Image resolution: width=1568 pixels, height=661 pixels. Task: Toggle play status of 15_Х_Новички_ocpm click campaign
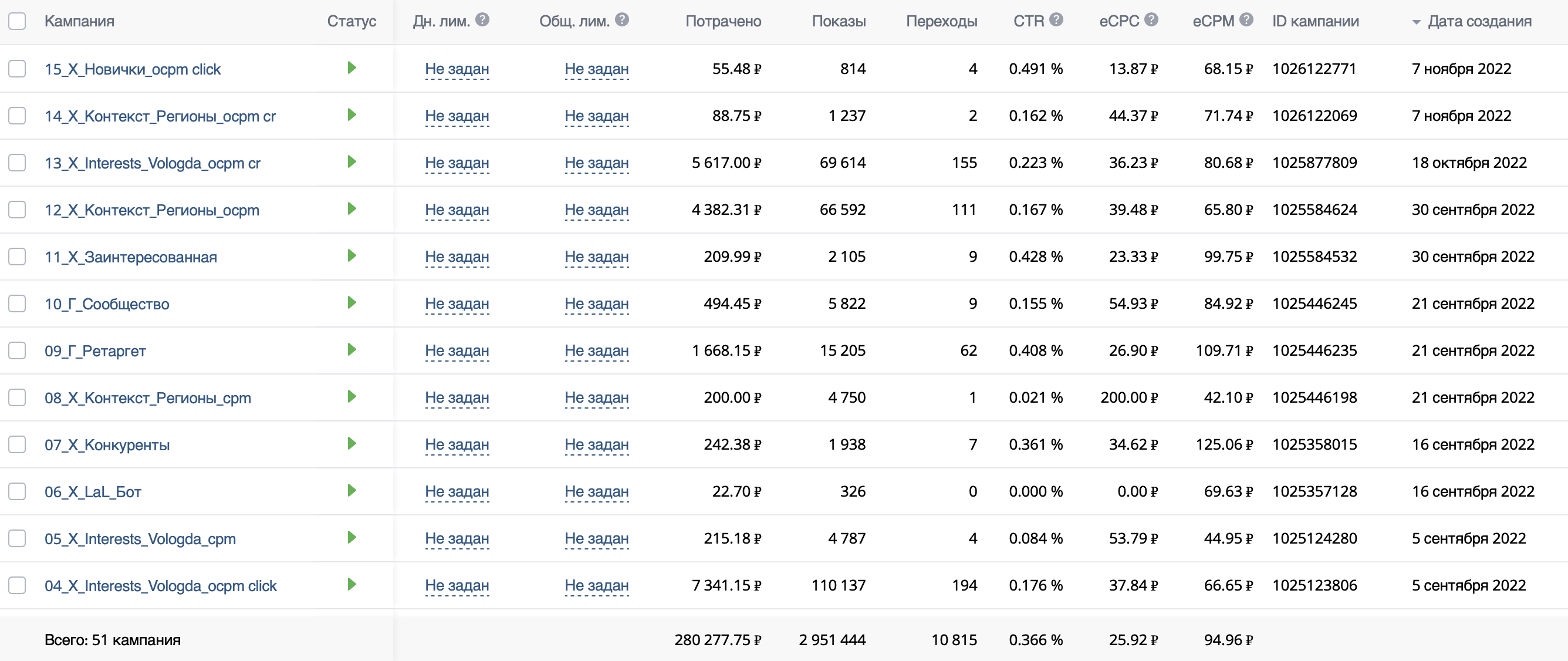point(352,68)
